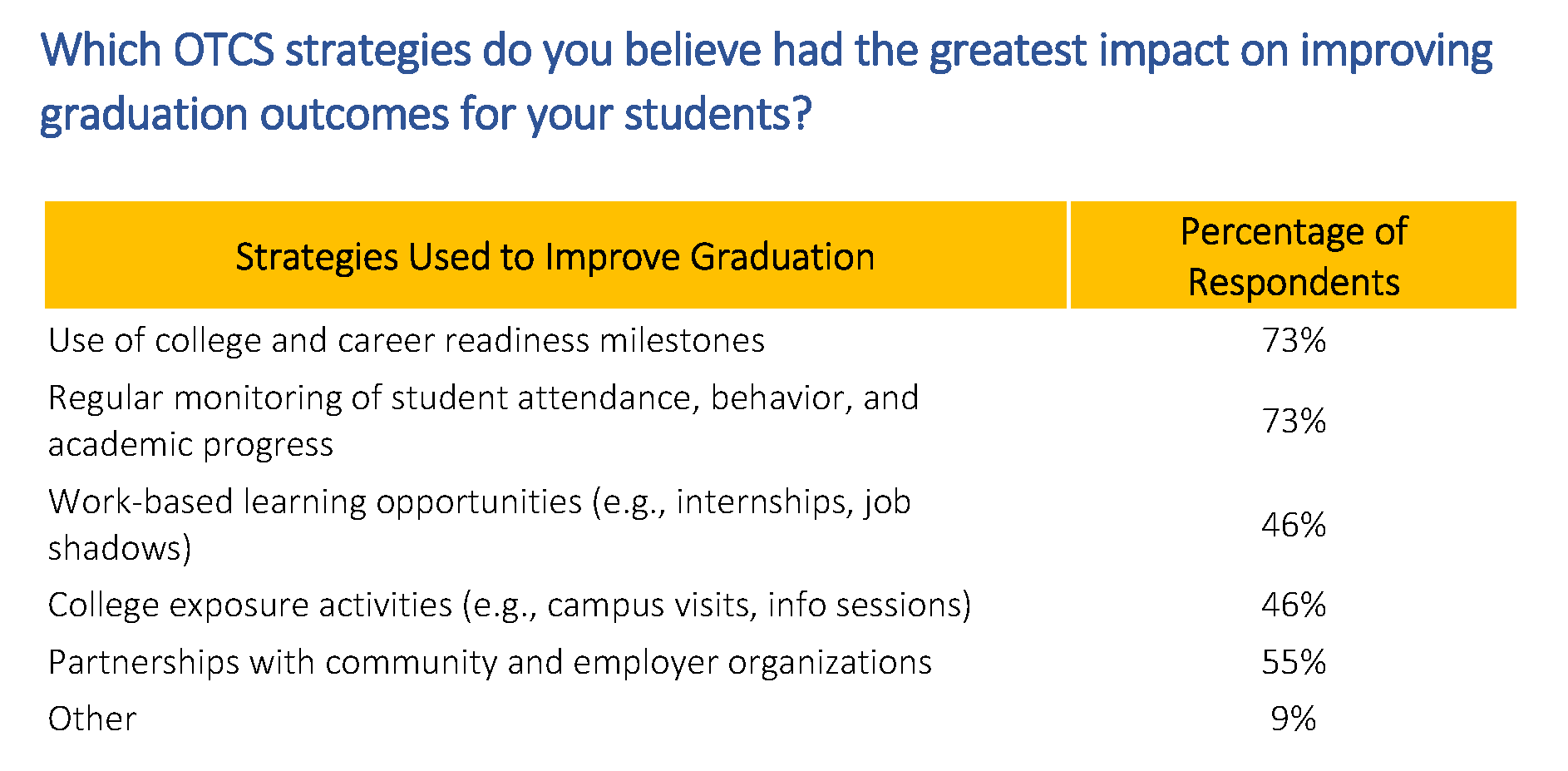The image size is (1568, 771).
Task: Click the "graduation outcomes for your students?" title line
Action: (x=425, y=114)
